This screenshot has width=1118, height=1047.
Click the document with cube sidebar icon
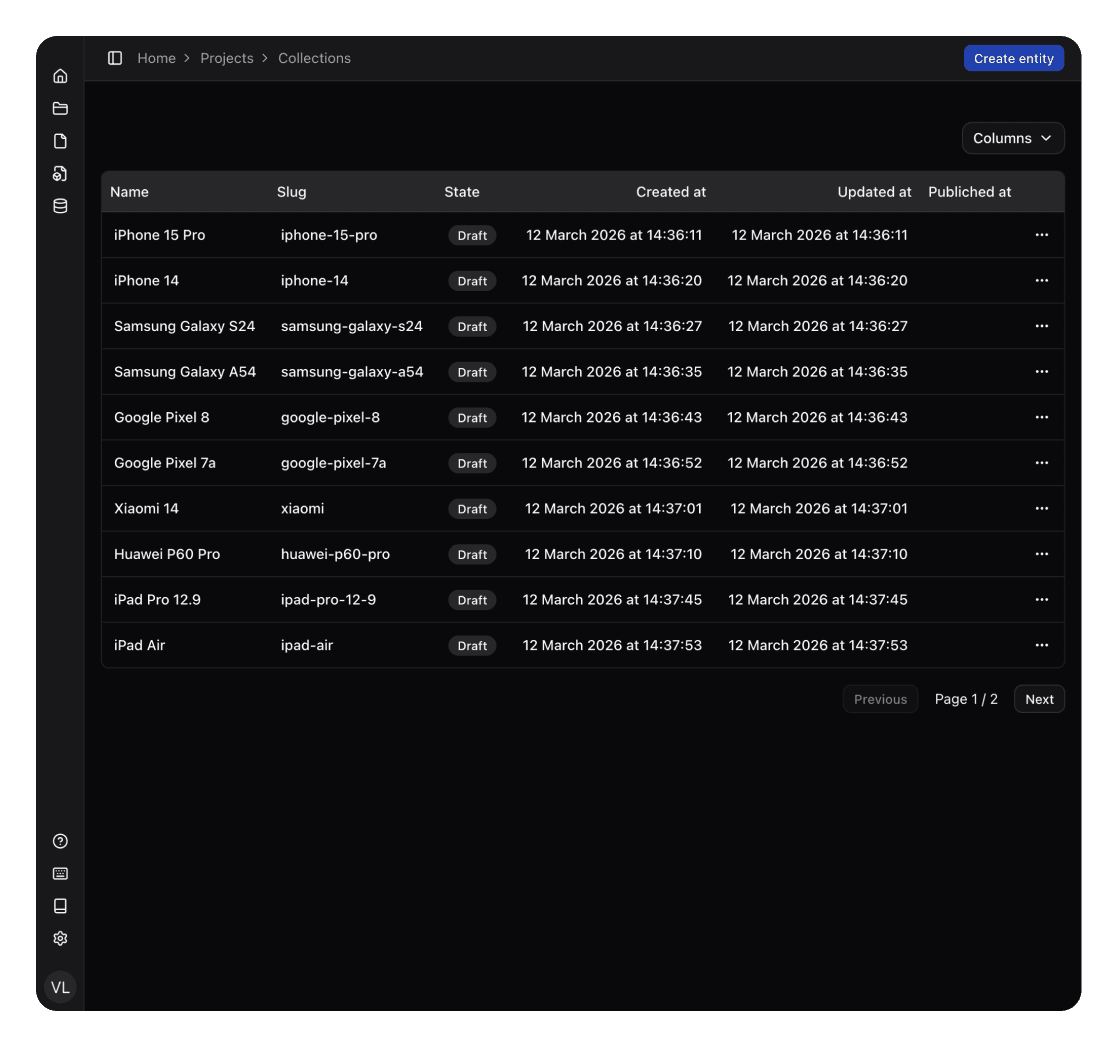click(x=60, y=174)
